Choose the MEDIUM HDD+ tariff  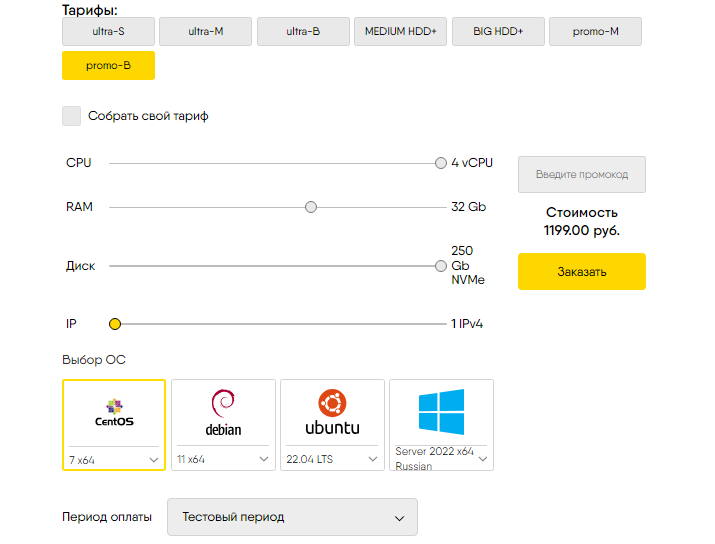[x=400, y=31]
